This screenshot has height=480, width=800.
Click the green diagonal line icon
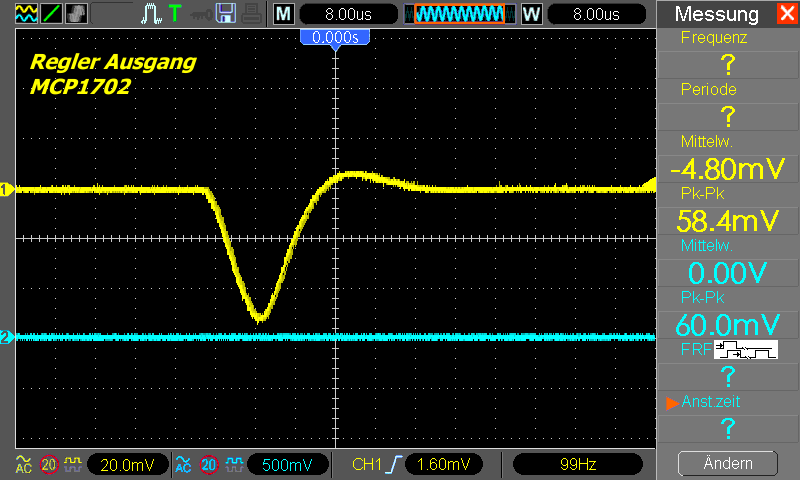pos(52,14)
